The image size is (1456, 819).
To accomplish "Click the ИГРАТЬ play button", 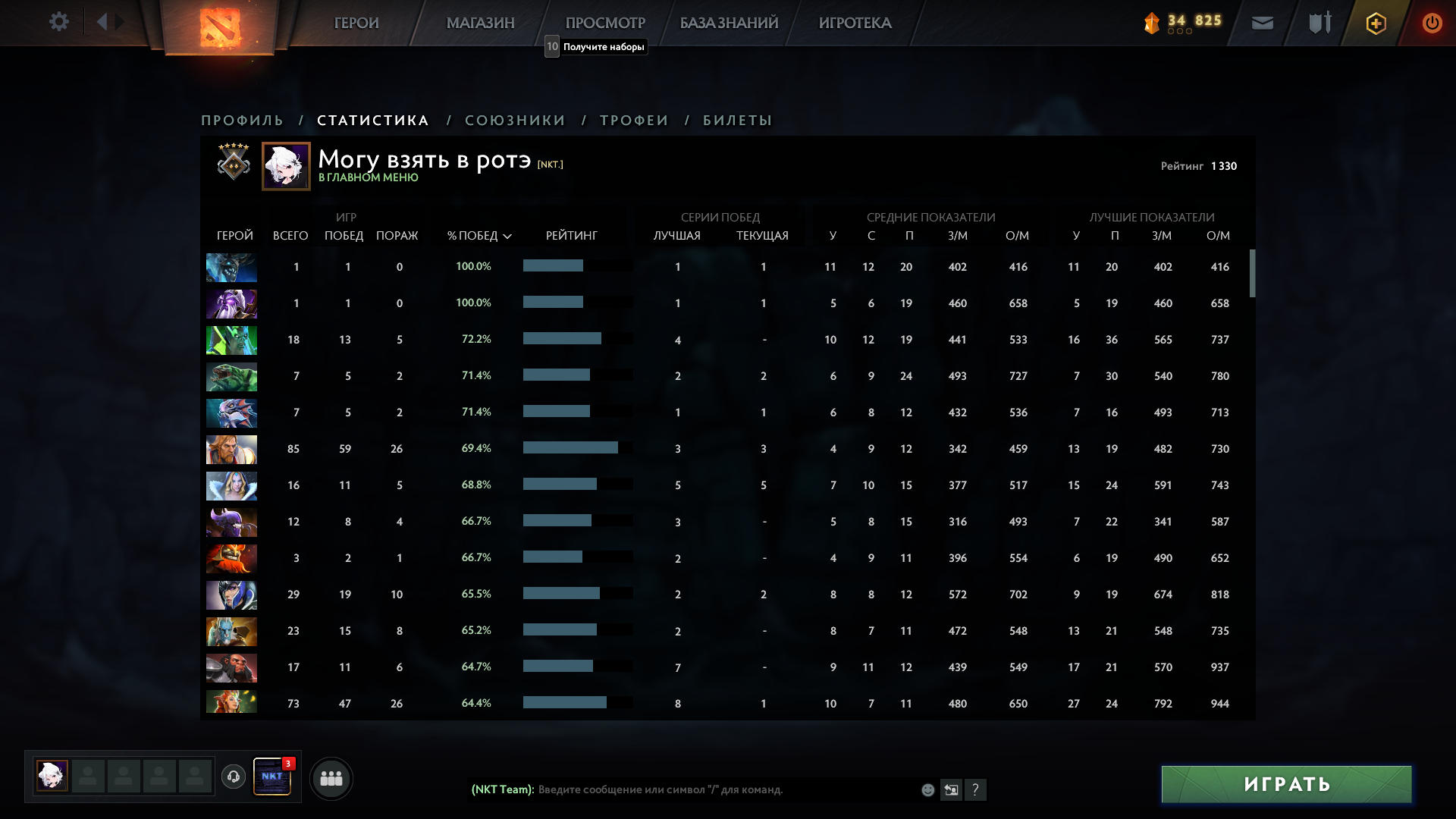I will pyautogui.click(x=1287, y=784).
